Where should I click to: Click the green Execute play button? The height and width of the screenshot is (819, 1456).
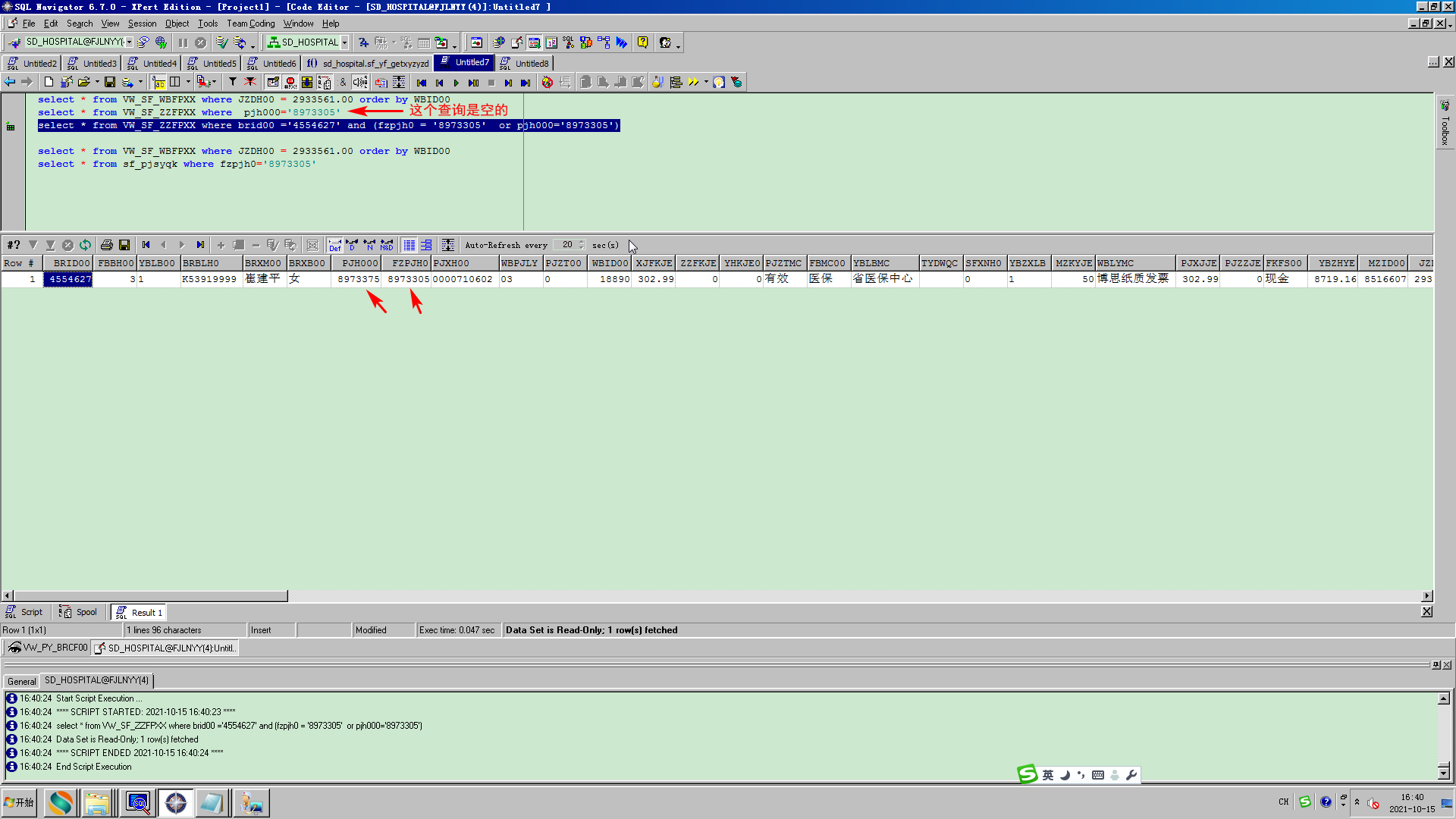pyautogui.click(x=456, y=83)
